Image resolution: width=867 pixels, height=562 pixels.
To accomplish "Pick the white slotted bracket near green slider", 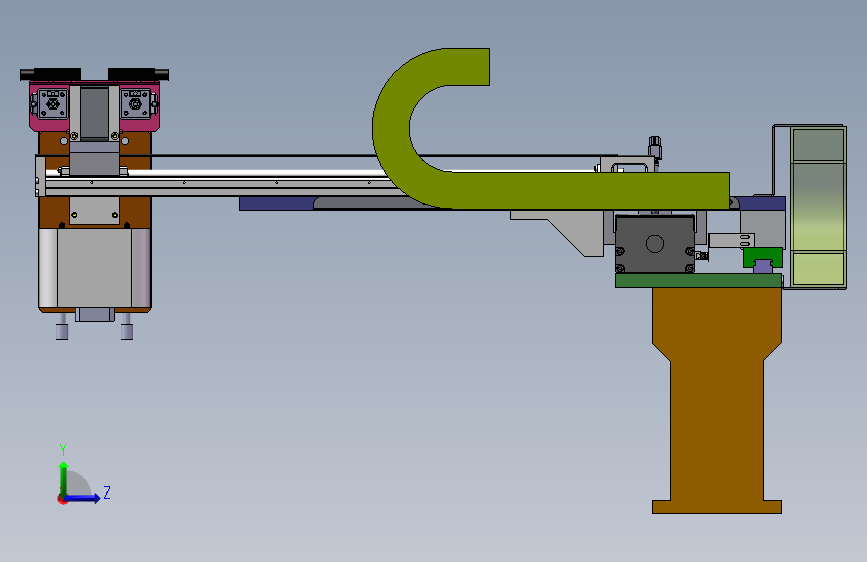I will [731, 241].
